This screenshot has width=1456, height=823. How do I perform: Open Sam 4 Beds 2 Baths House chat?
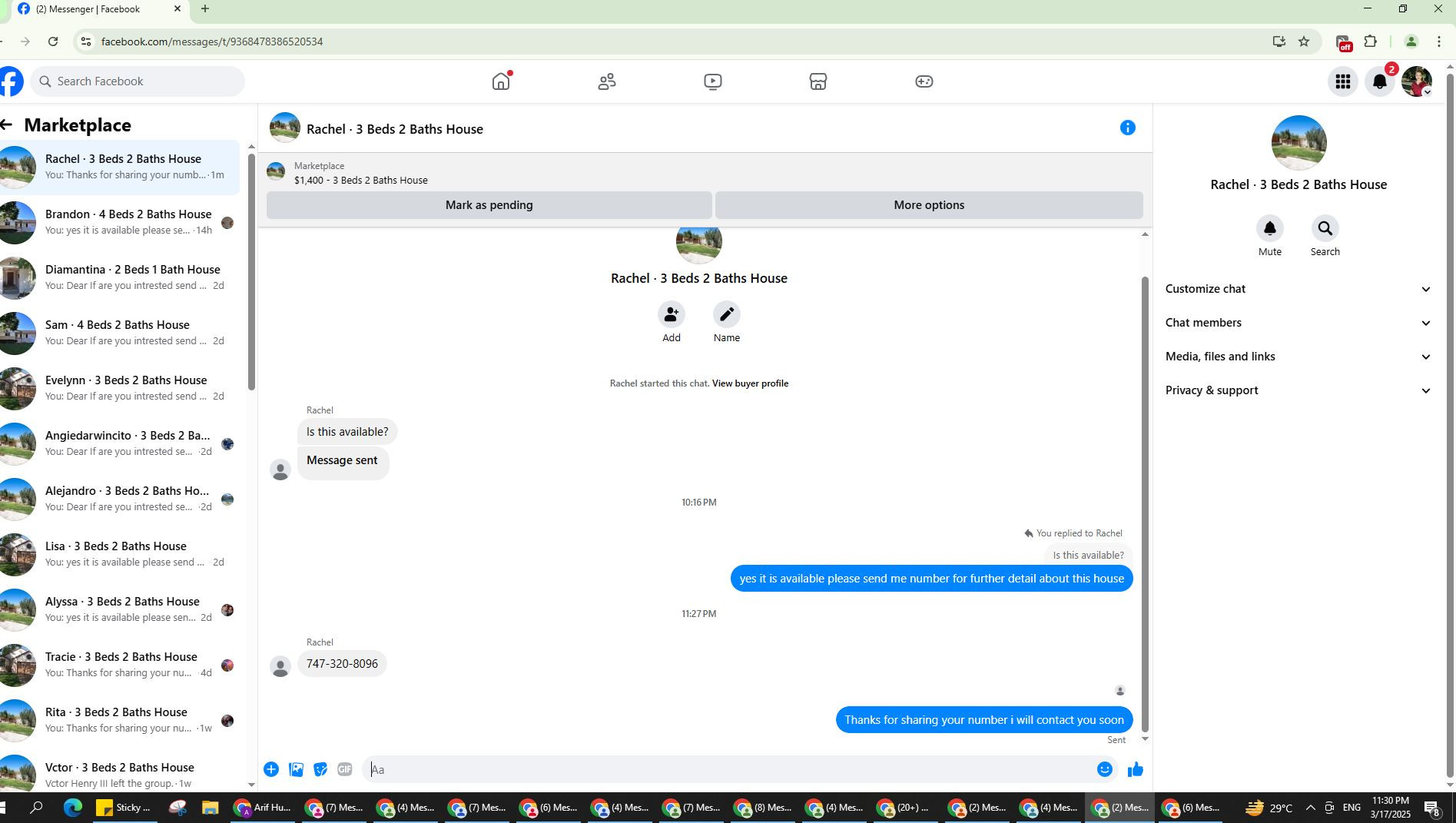pyautogui.click(x=120, y=333)
